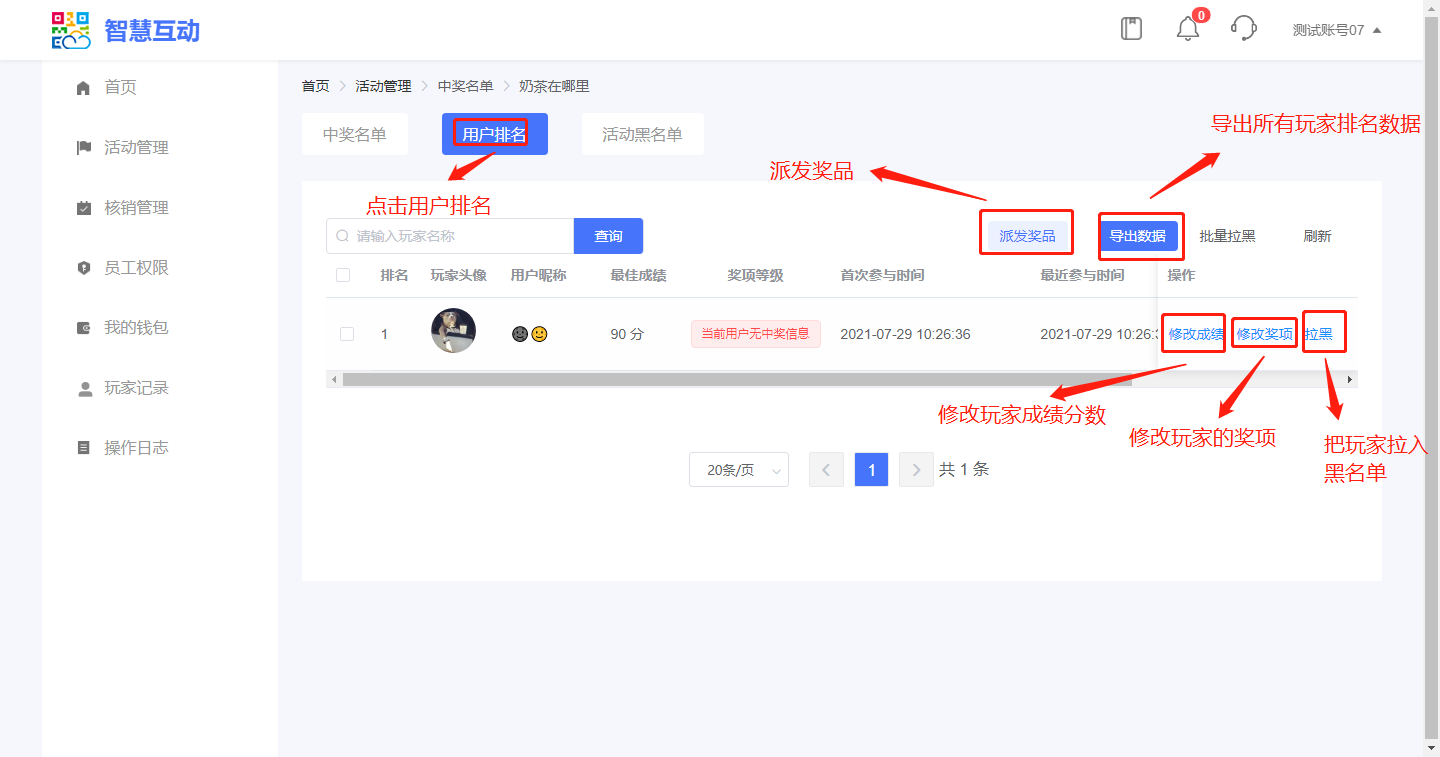Click the 我的钱包 wallet icon in sidebar
The width and height of the screenshot is (1440, 757).
pyautogui.click(x=84, y=328)
